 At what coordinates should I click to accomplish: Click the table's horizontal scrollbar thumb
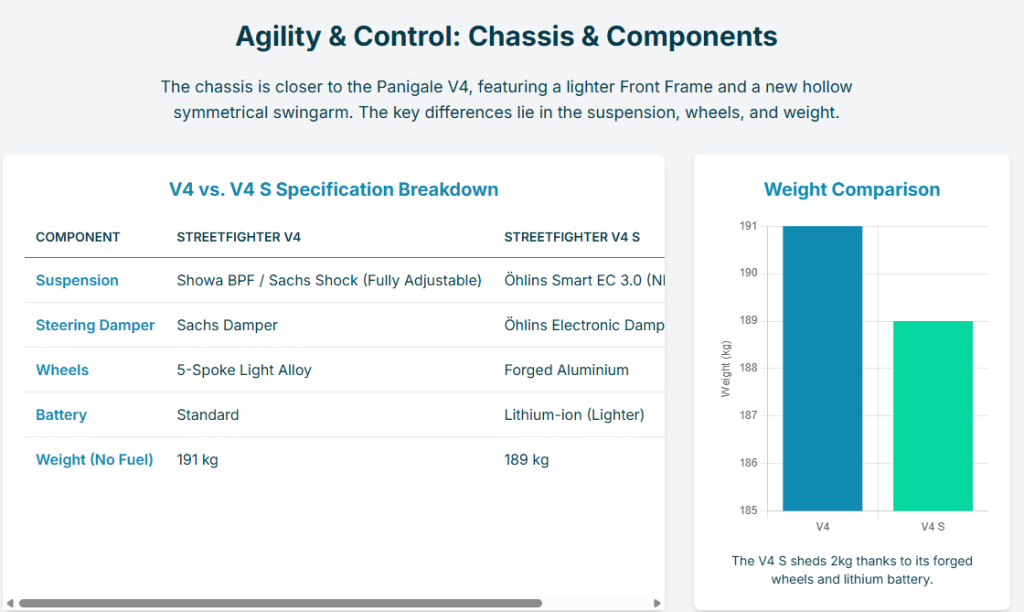pos(280,603)
